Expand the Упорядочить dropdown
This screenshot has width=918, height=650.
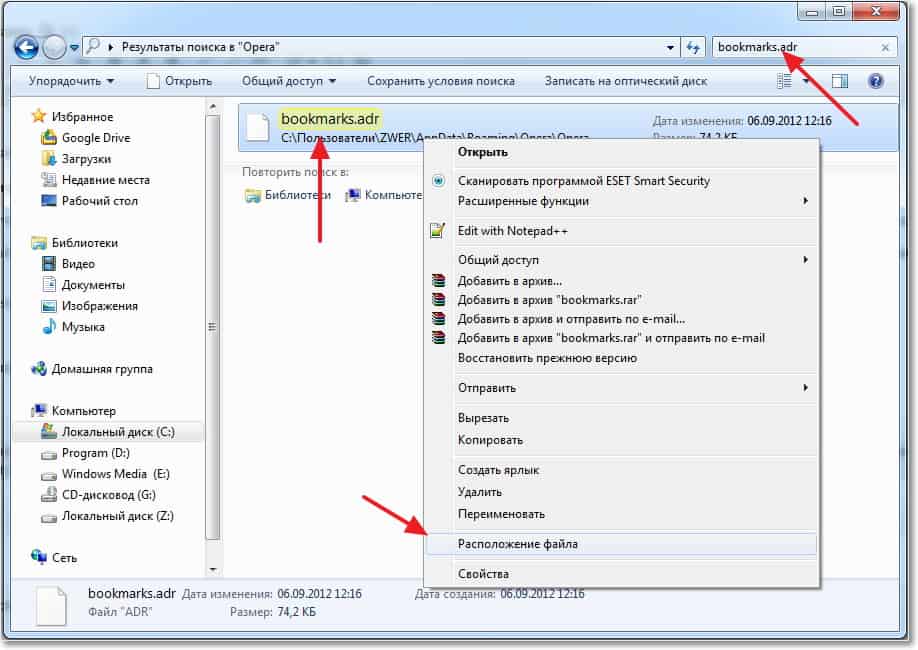71,81
